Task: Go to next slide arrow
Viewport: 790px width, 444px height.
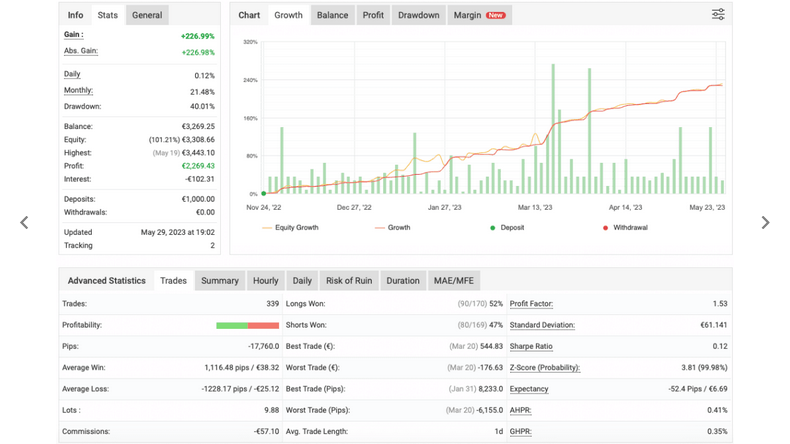Action: tap(765, 222)
